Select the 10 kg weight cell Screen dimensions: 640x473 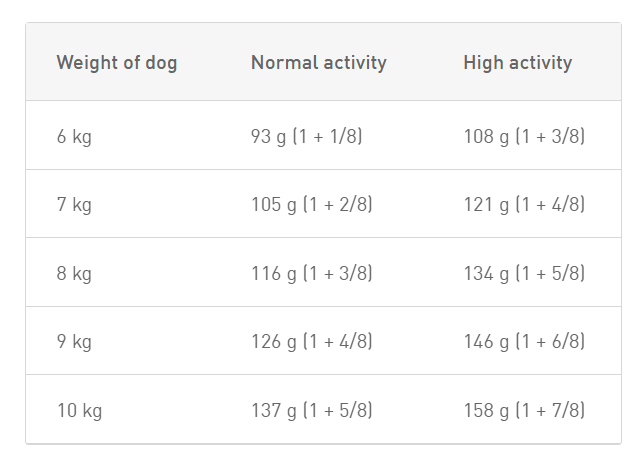click(79, 410)
